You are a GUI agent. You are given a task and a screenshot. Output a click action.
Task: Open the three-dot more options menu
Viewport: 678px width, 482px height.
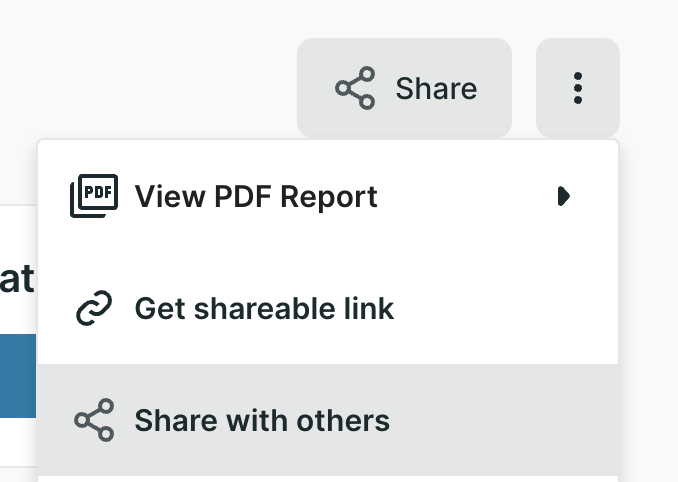(x=577, y=88)
